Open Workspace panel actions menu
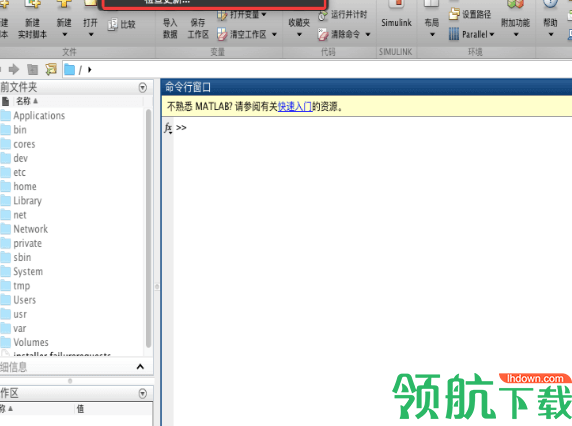This screenshot has width=572, height=426. [143, 393]
